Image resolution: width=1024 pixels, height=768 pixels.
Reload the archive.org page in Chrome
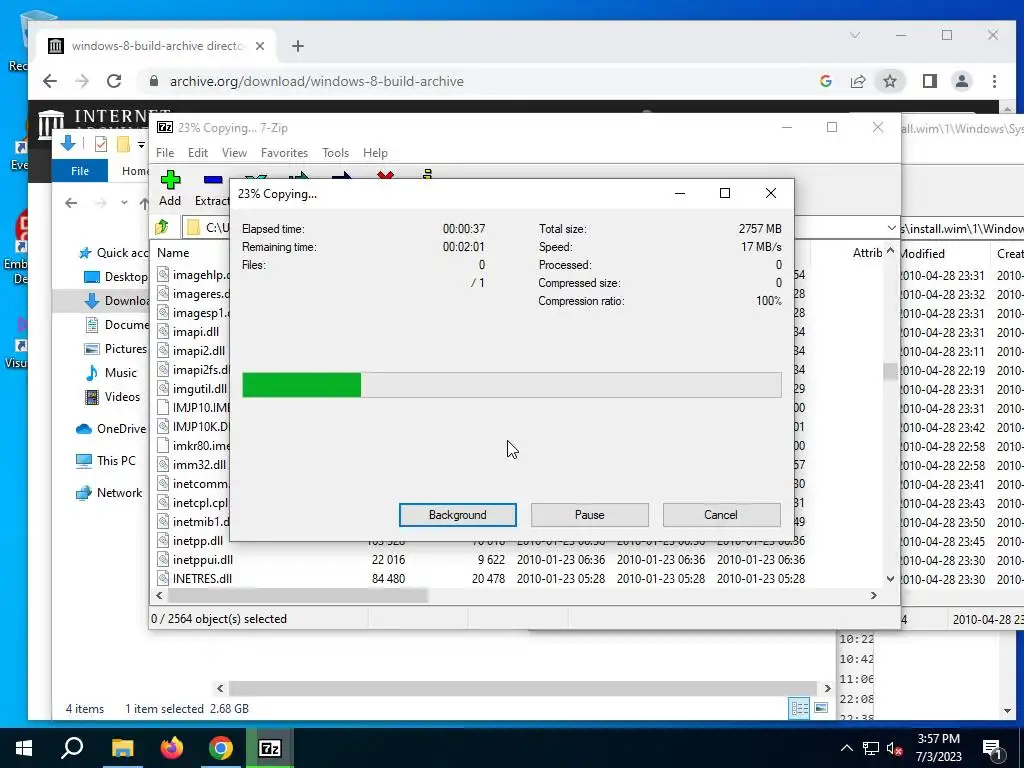click(x=114, y=81)
